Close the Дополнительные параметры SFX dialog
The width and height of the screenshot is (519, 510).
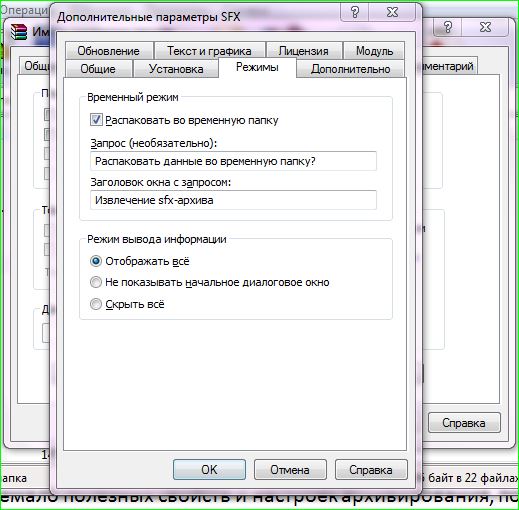392,12
